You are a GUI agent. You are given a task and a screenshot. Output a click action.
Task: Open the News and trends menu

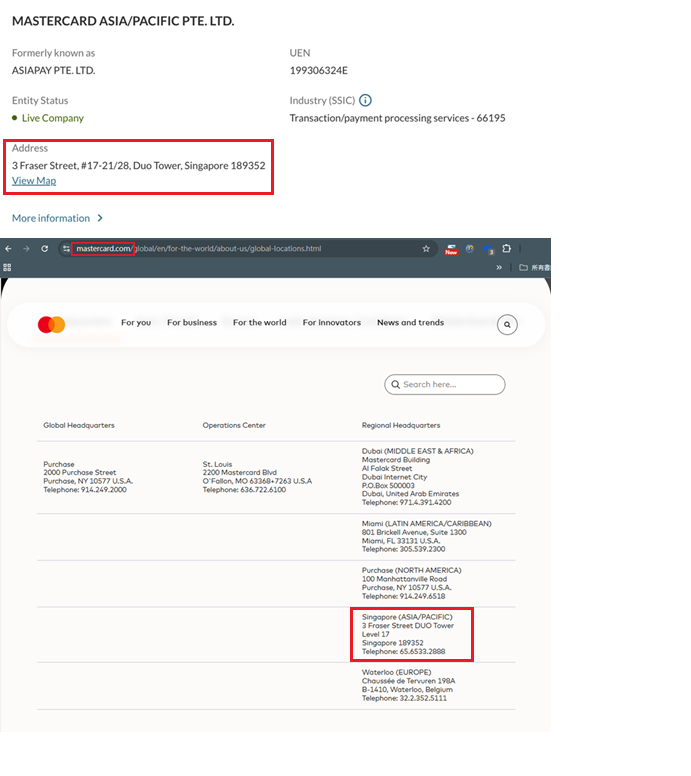tap(410, 323)
